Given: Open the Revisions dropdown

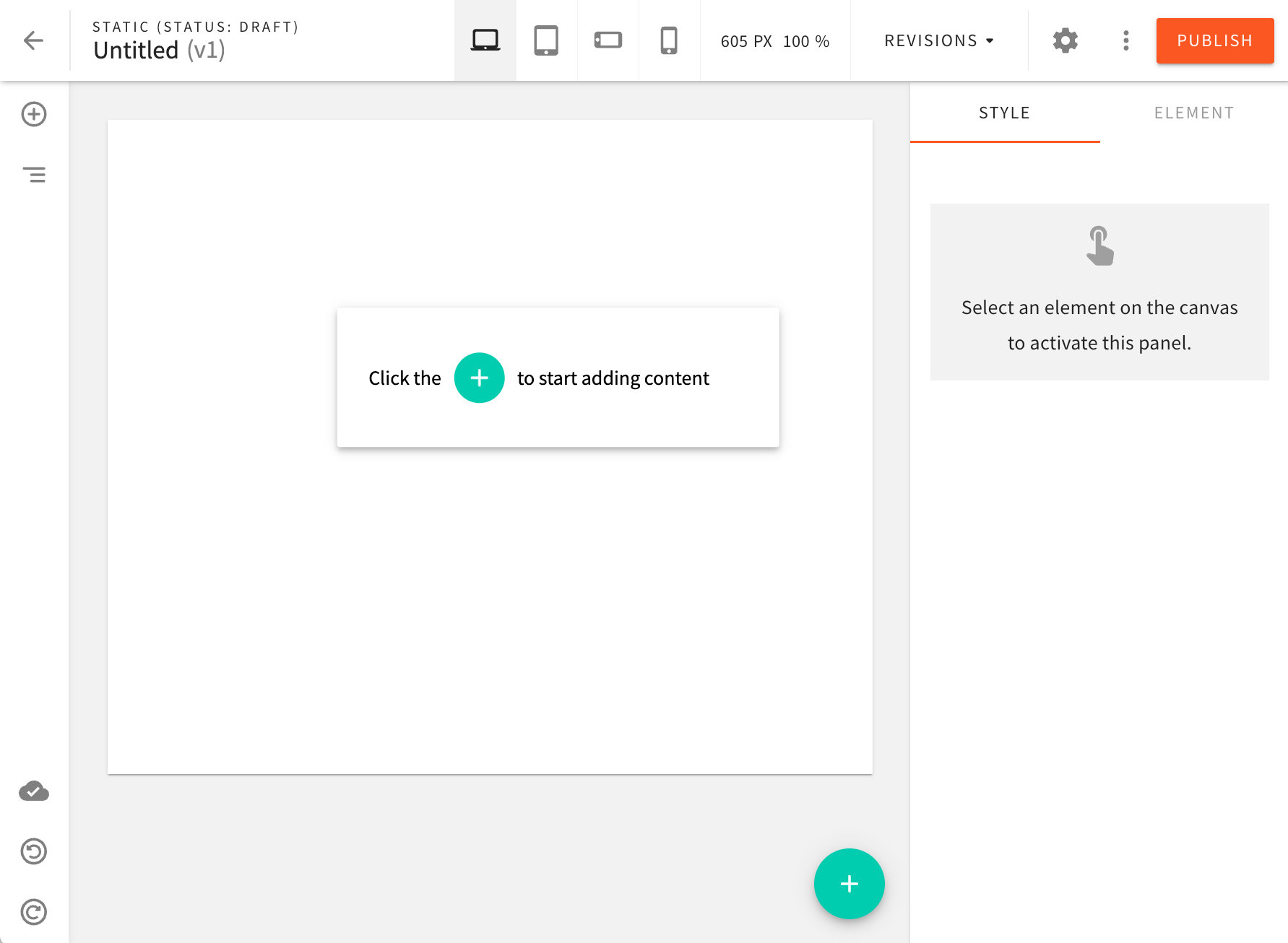Looking at the screenshot, I should pyautogui.click(x=938, y=40).
